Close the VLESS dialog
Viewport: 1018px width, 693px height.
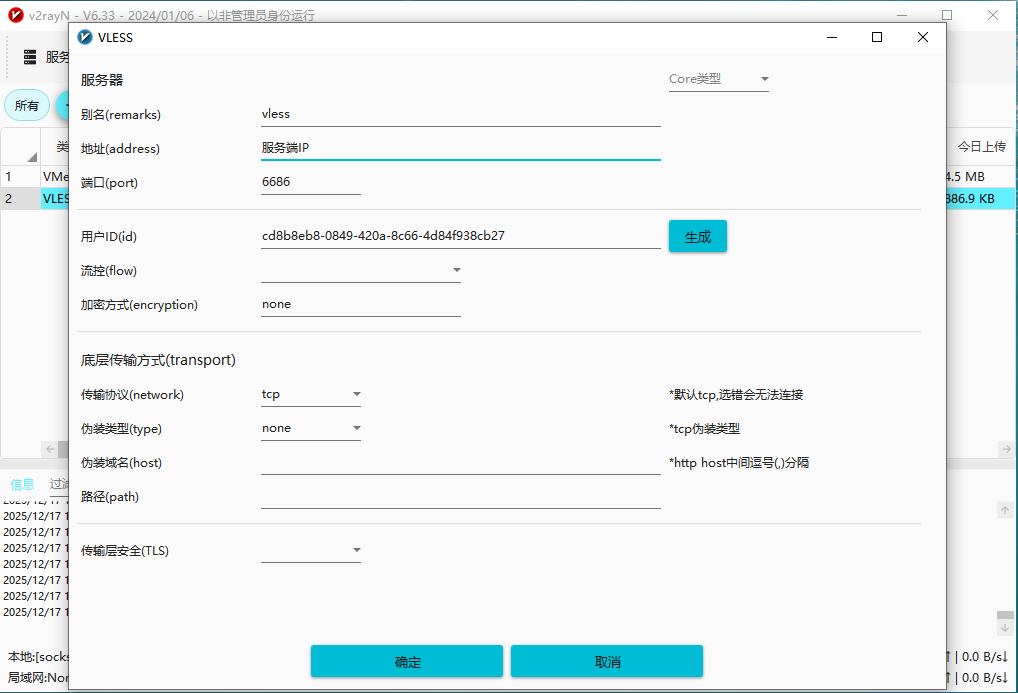[923, 37]
